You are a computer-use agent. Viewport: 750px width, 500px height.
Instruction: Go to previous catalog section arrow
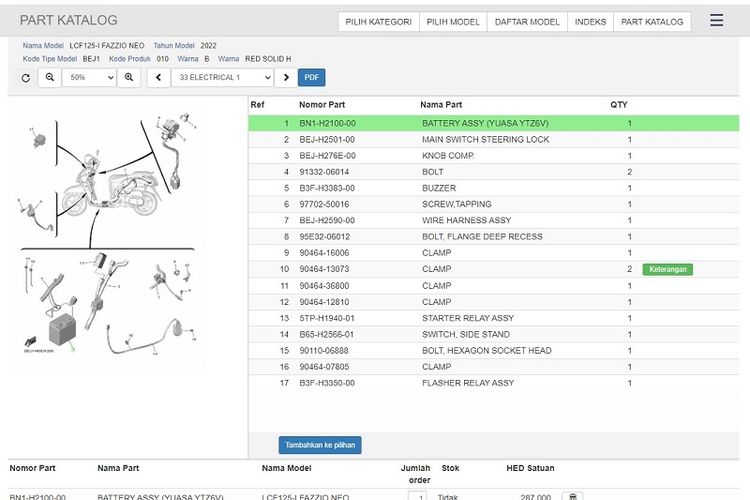coord(159,78)
